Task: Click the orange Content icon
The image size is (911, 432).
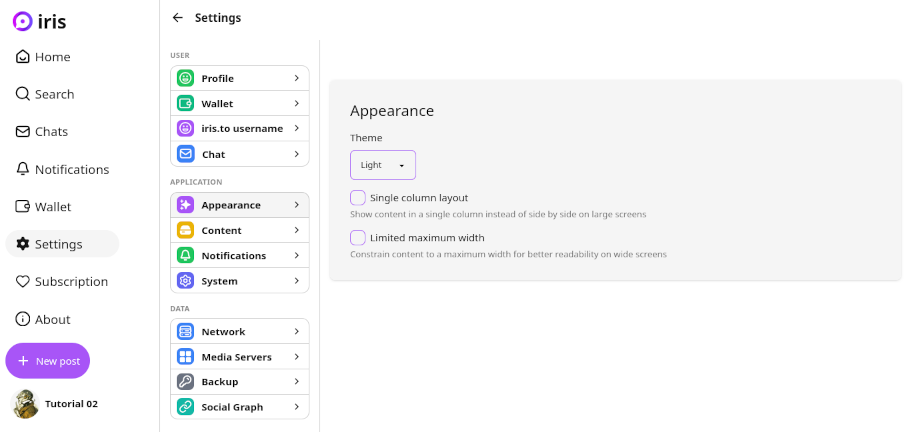Action: click(185, 230)
